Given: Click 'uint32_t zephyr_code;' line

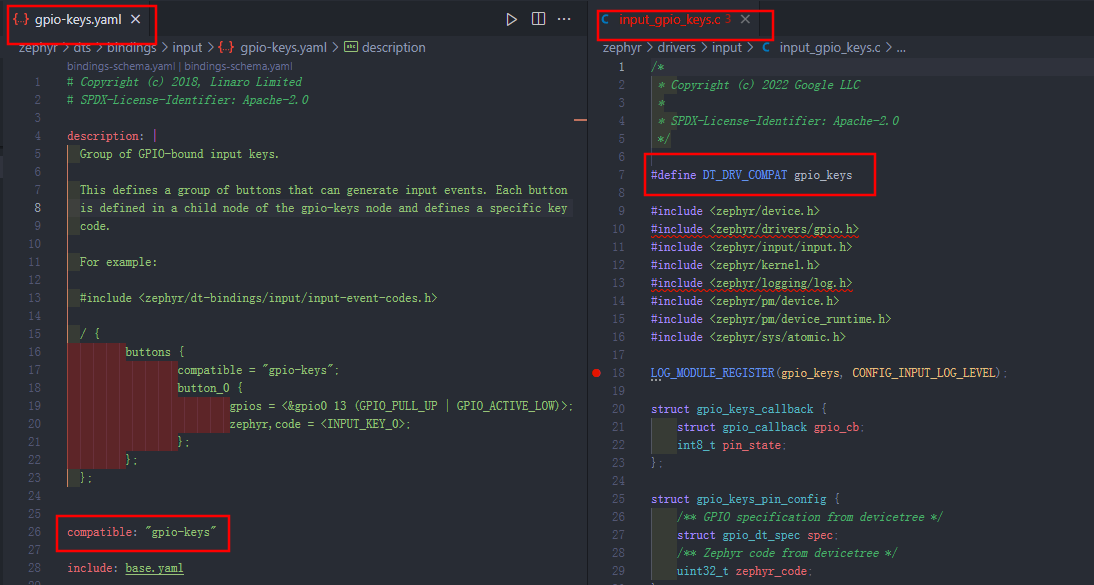Looking at the screenshot, I should click(x=745, y=571).
